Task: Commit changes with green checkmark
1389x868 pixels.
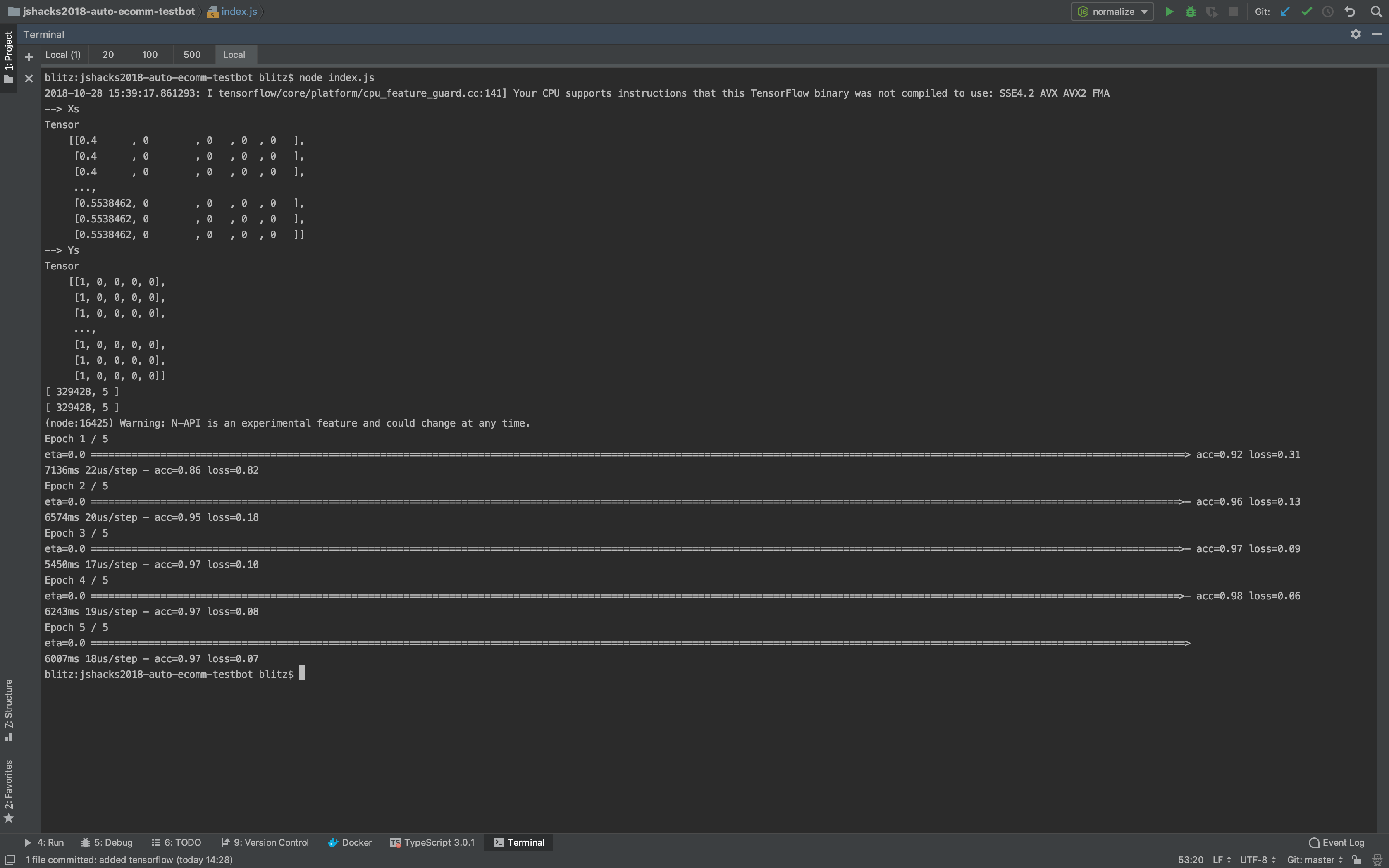Action: [1306, 12]
